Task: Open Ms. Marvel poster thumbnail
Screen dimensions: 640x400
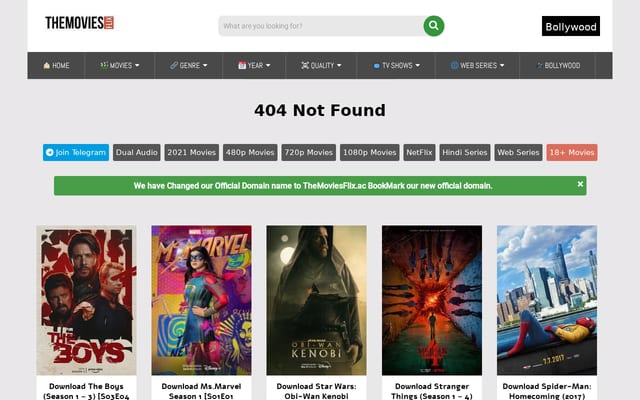Action: pos(202,300)
